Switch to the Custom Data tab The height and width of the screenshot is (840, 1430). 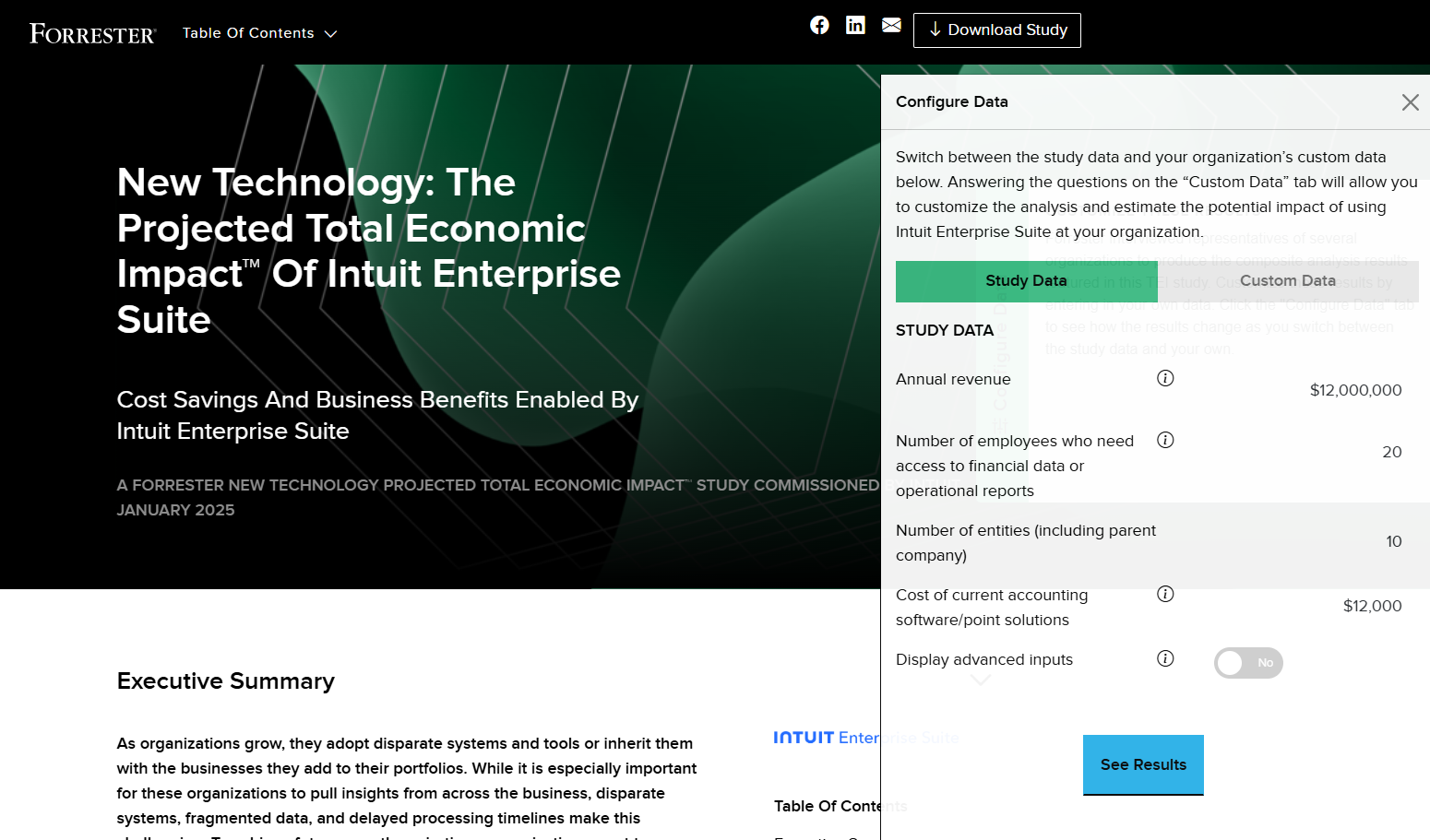(1288, 281)
